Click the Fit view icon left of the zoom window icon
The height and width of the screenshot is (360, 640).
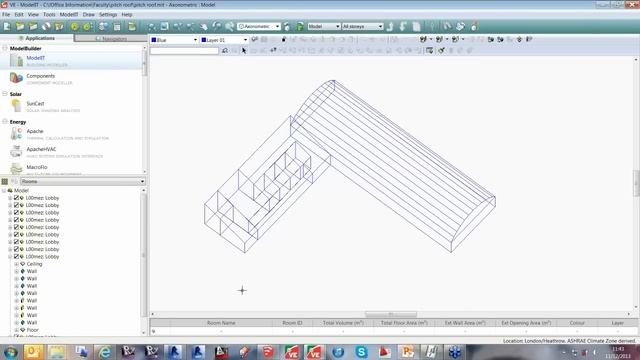pos(151,27)
